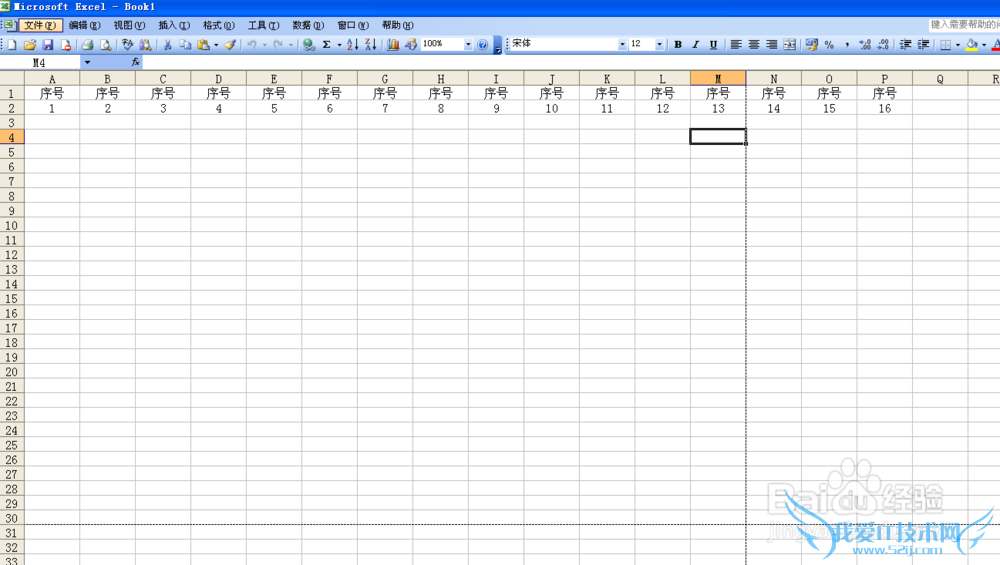
Task: Apply borders using Borders button
Action: [x=945, y=45]
